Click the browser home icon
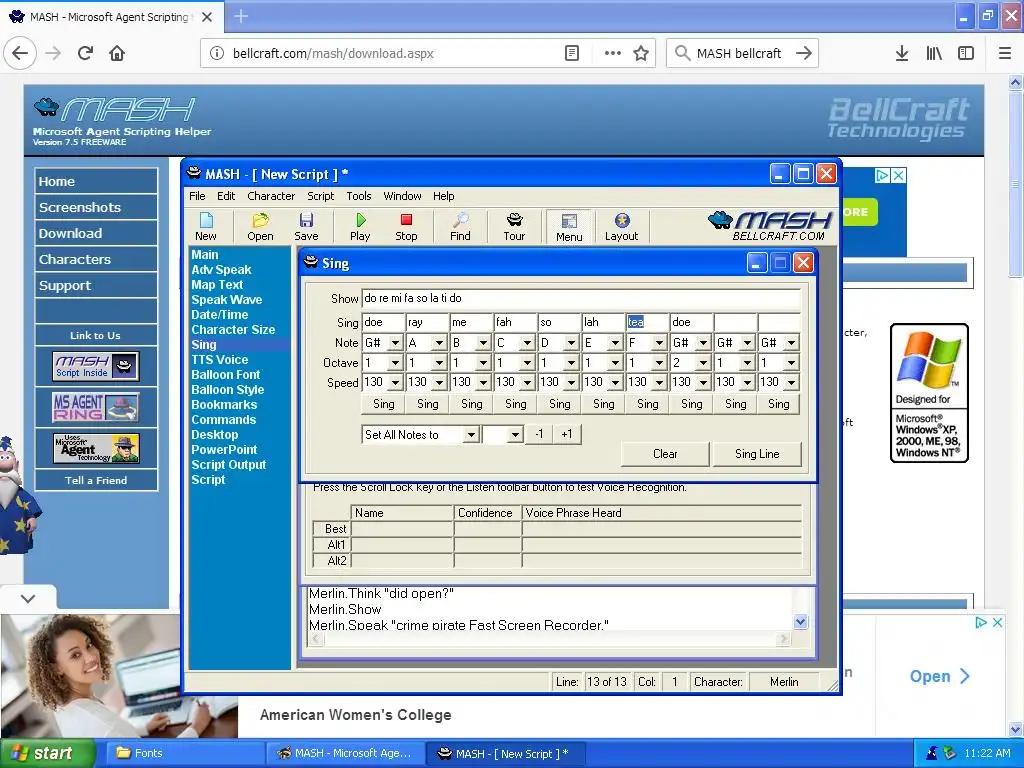Viewport: 1024px width, 768px height. point(117,53)
